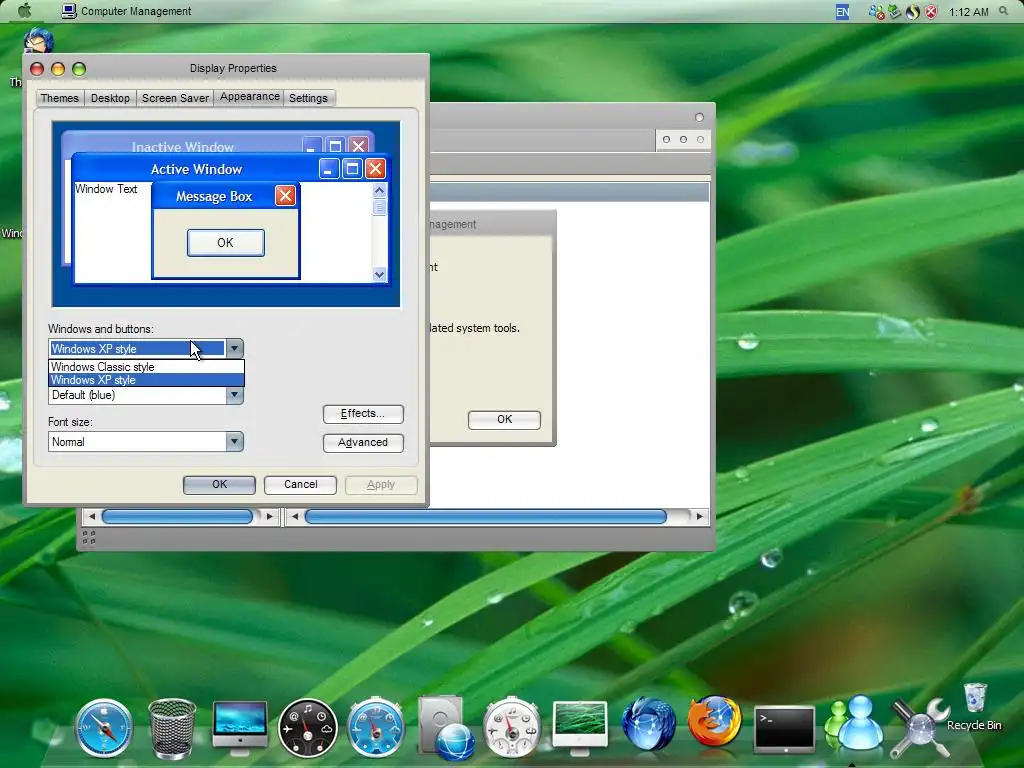The width and height of the screenshot is (1024, 768).
Task: Click the Computer Management icon in menu bar
Action: (69, 11)
